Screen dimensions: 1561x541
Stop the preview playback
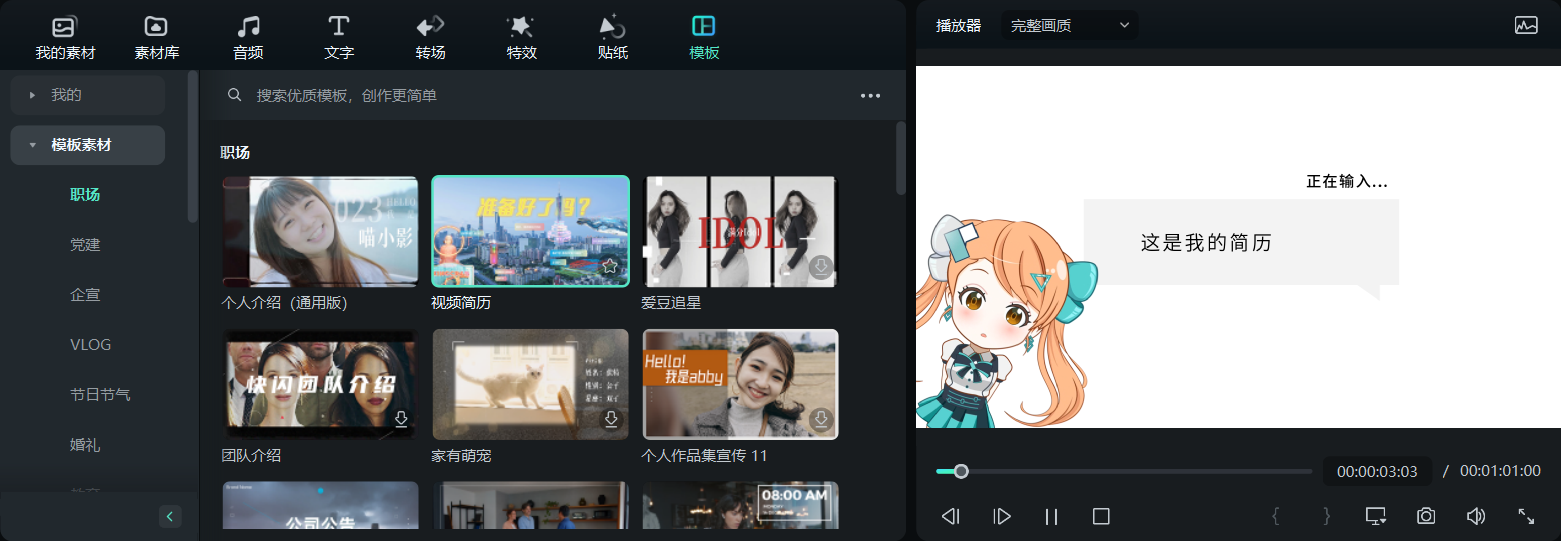tap(1101, 516)
